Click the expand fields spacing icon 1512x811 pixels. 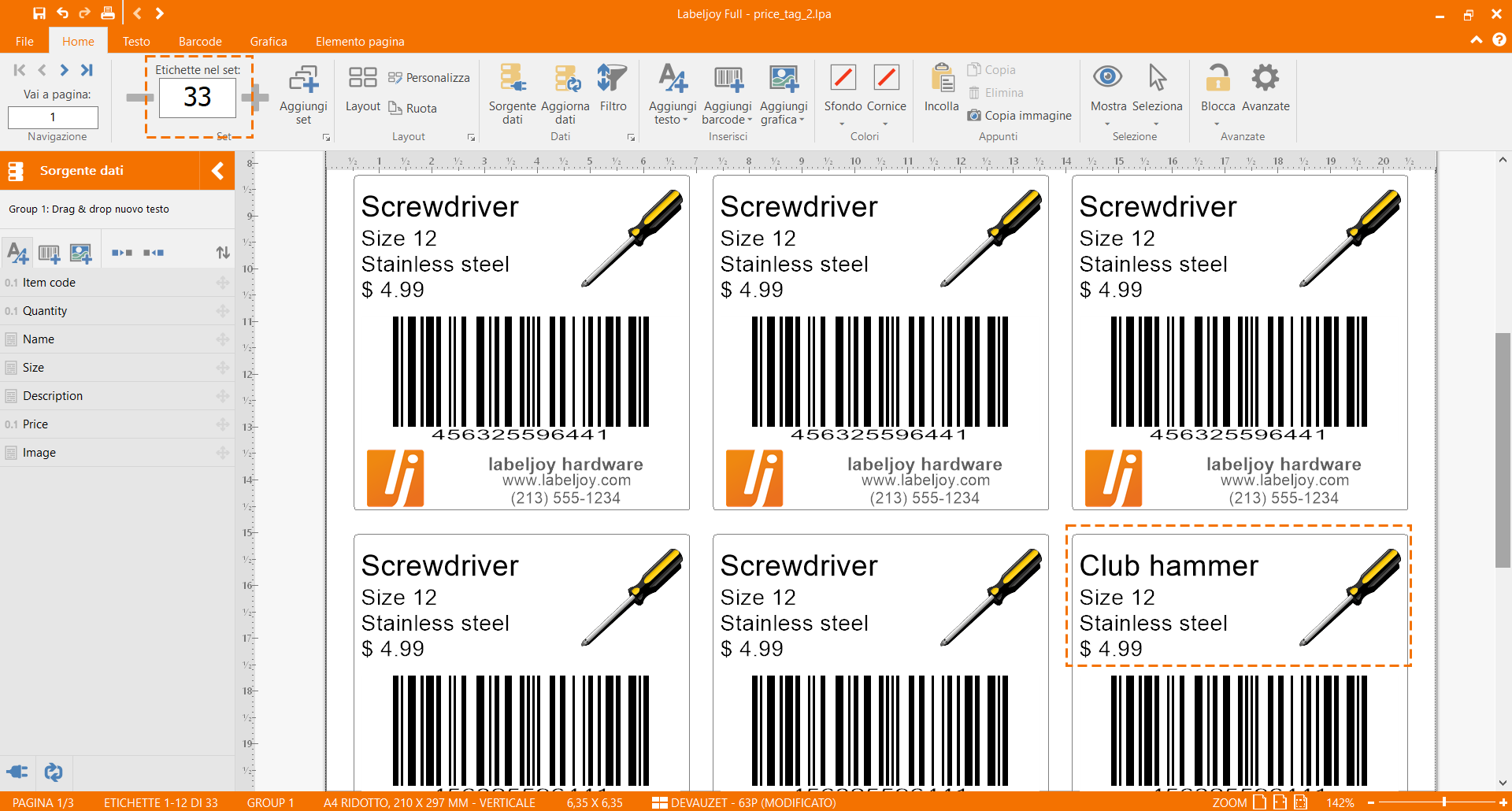pos(122,253)
